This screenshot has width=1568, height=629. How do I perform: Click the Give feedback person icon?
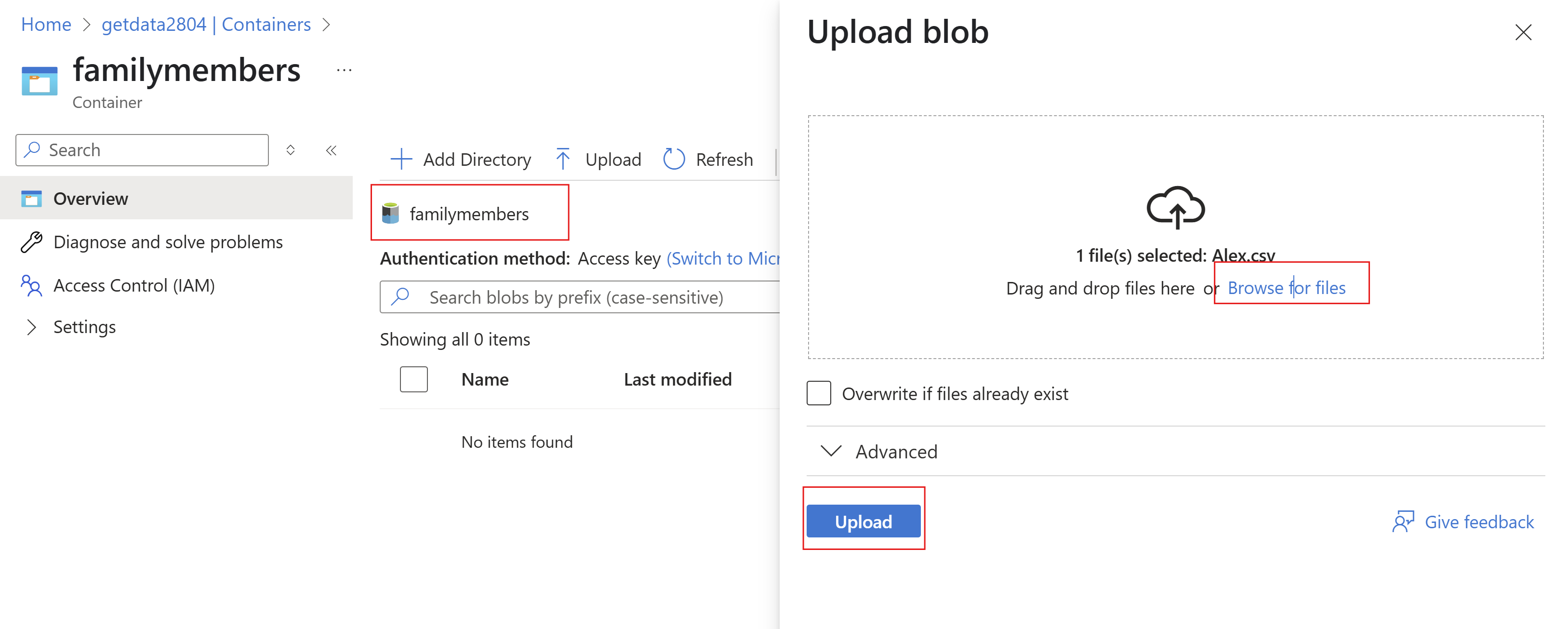(x=1403, y=522)
